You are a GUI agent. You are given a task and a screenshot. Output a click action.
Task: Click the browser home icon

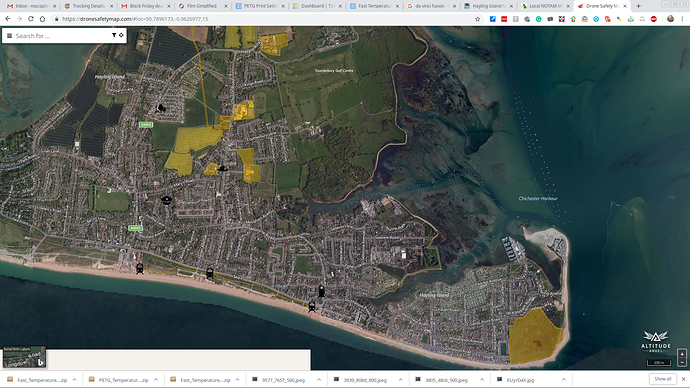click(x=42, y=19)
